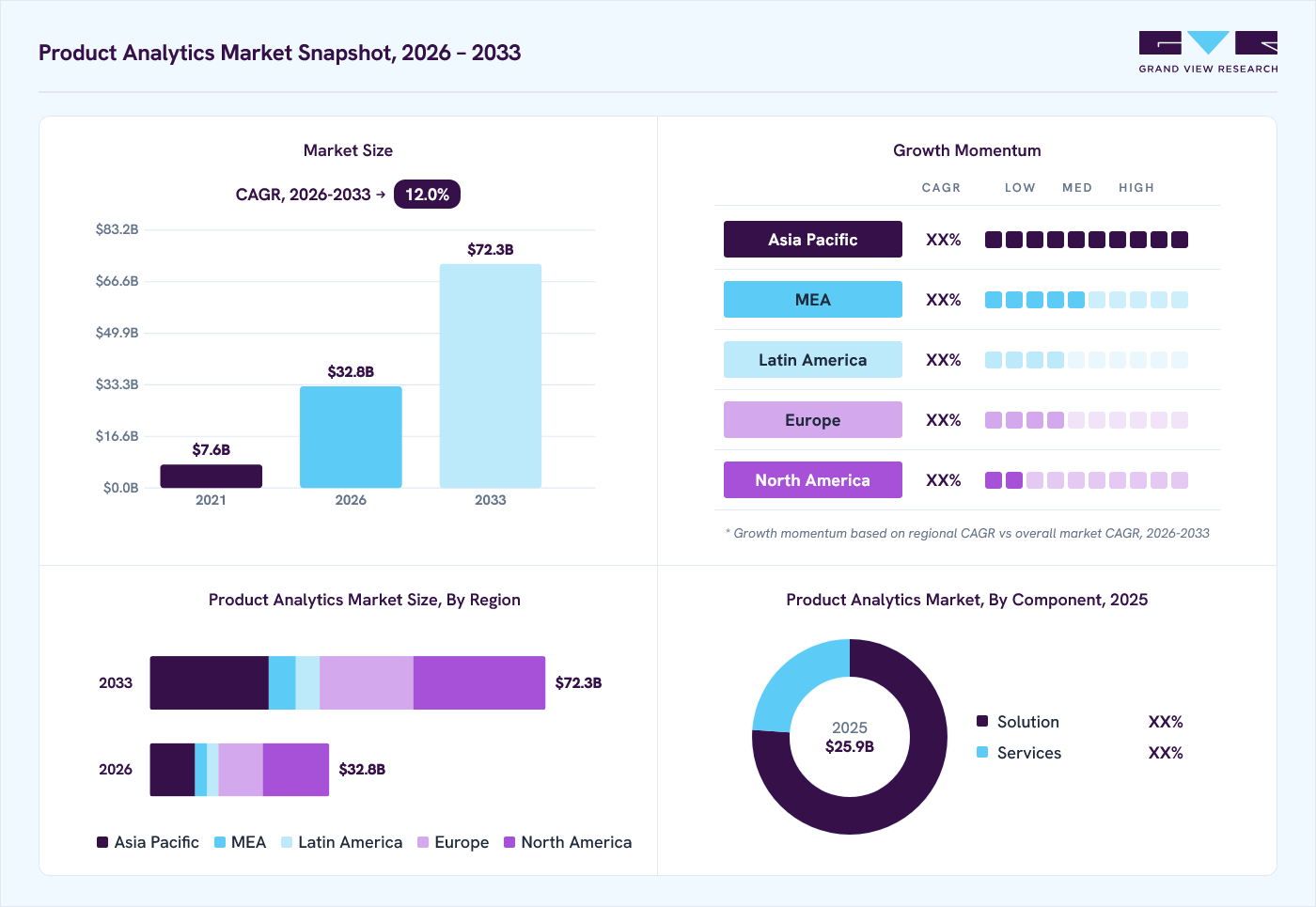1316x907 pixels.
Task: Click the Europe legend swatch
Action: 423,842
